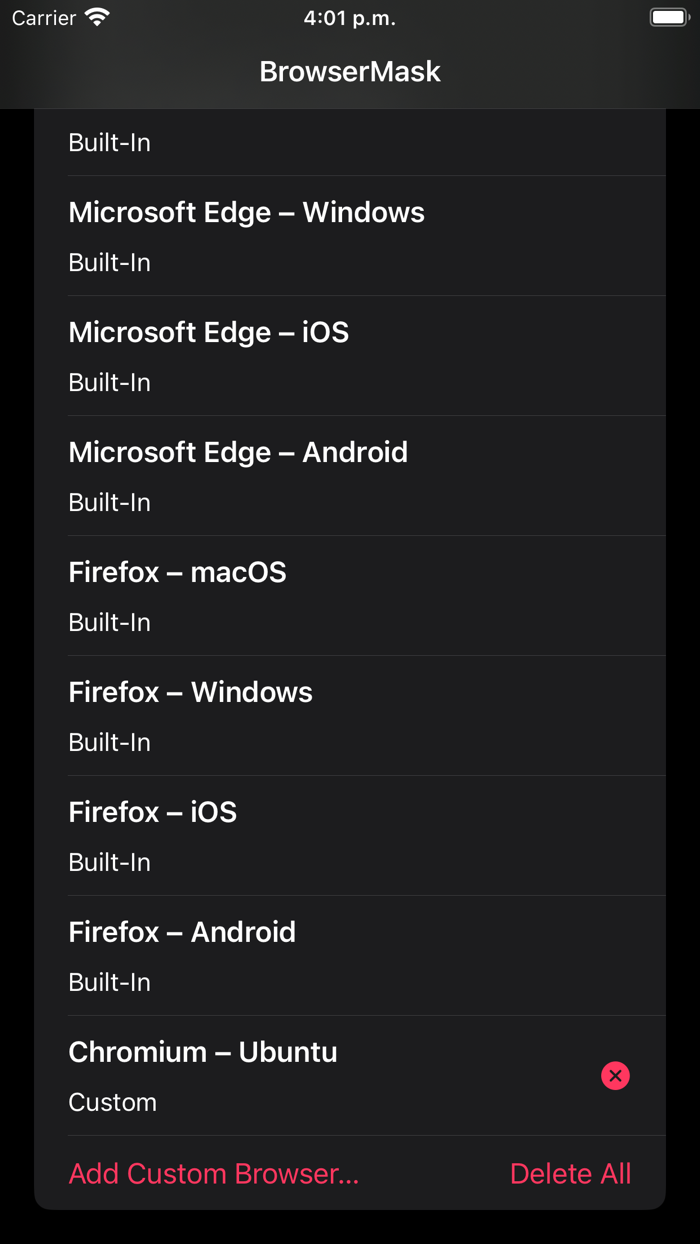Viewport: 700px width, 1244px height.
Task: Tap the Built-In label under Microsoft Edge – Android
Action: (109, 502)
